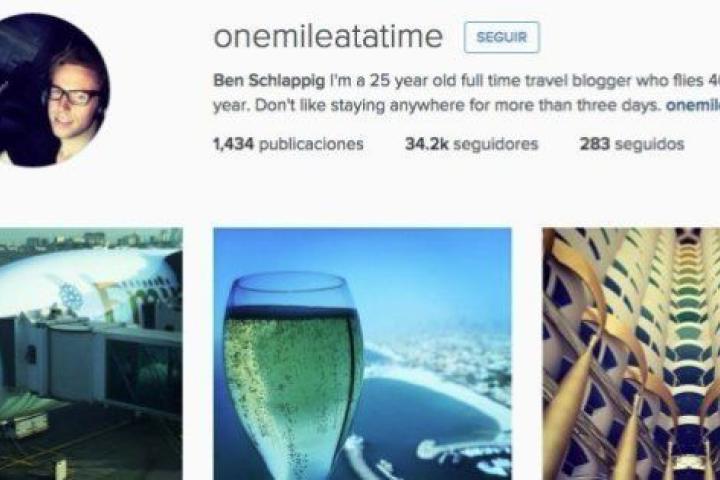Open the hotel atrium interior photo
Viewport: 720px width, 480px height.
tap(631, 354)
